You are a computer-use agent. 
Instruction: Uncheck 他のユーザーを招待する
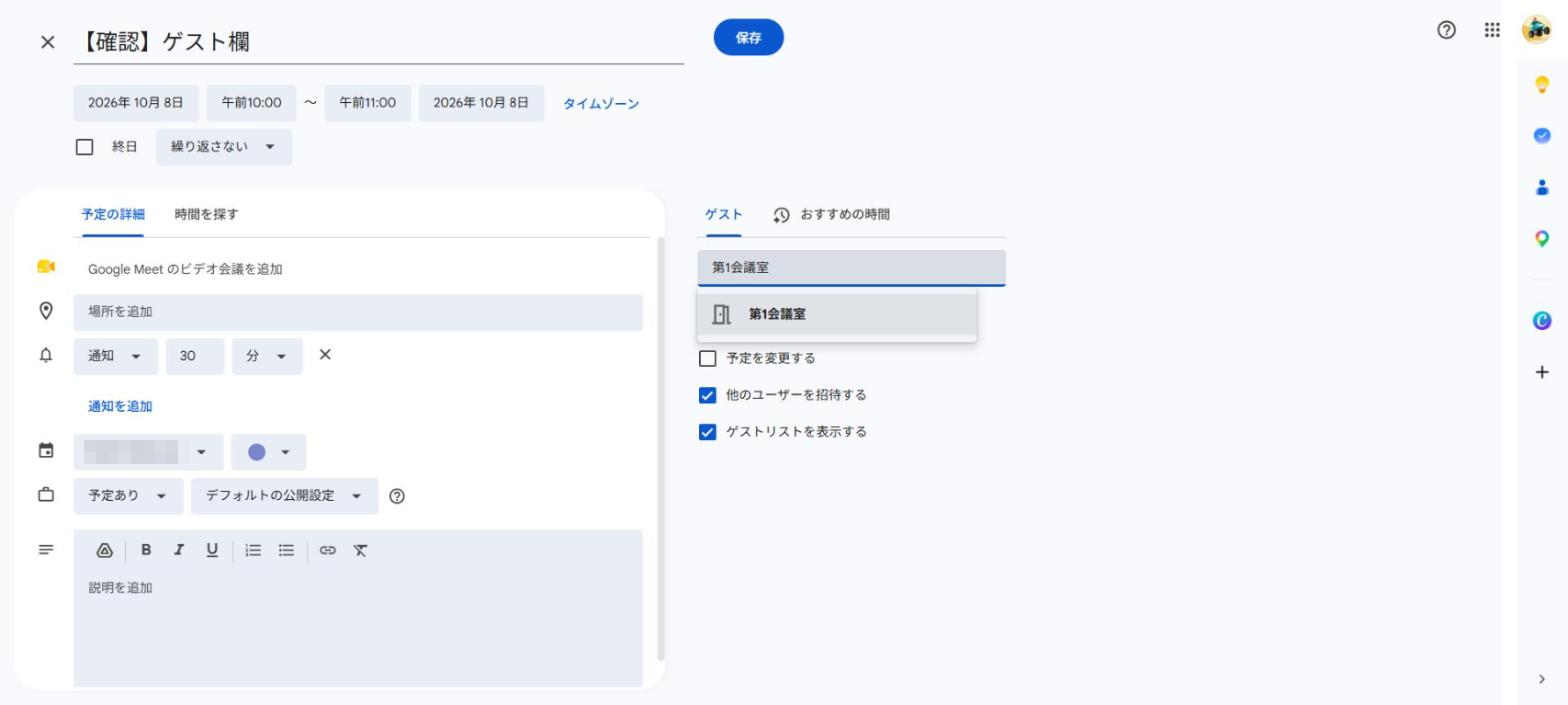coord(708,395)
